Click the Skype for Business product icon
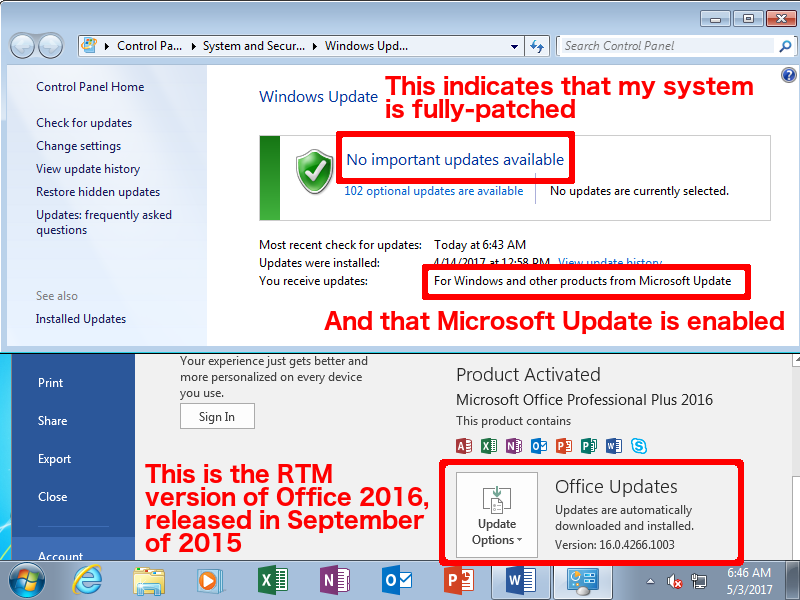Image resolution: width=800 pixels, height=600 pixels. pyautogui.click(x=639, y=446)
